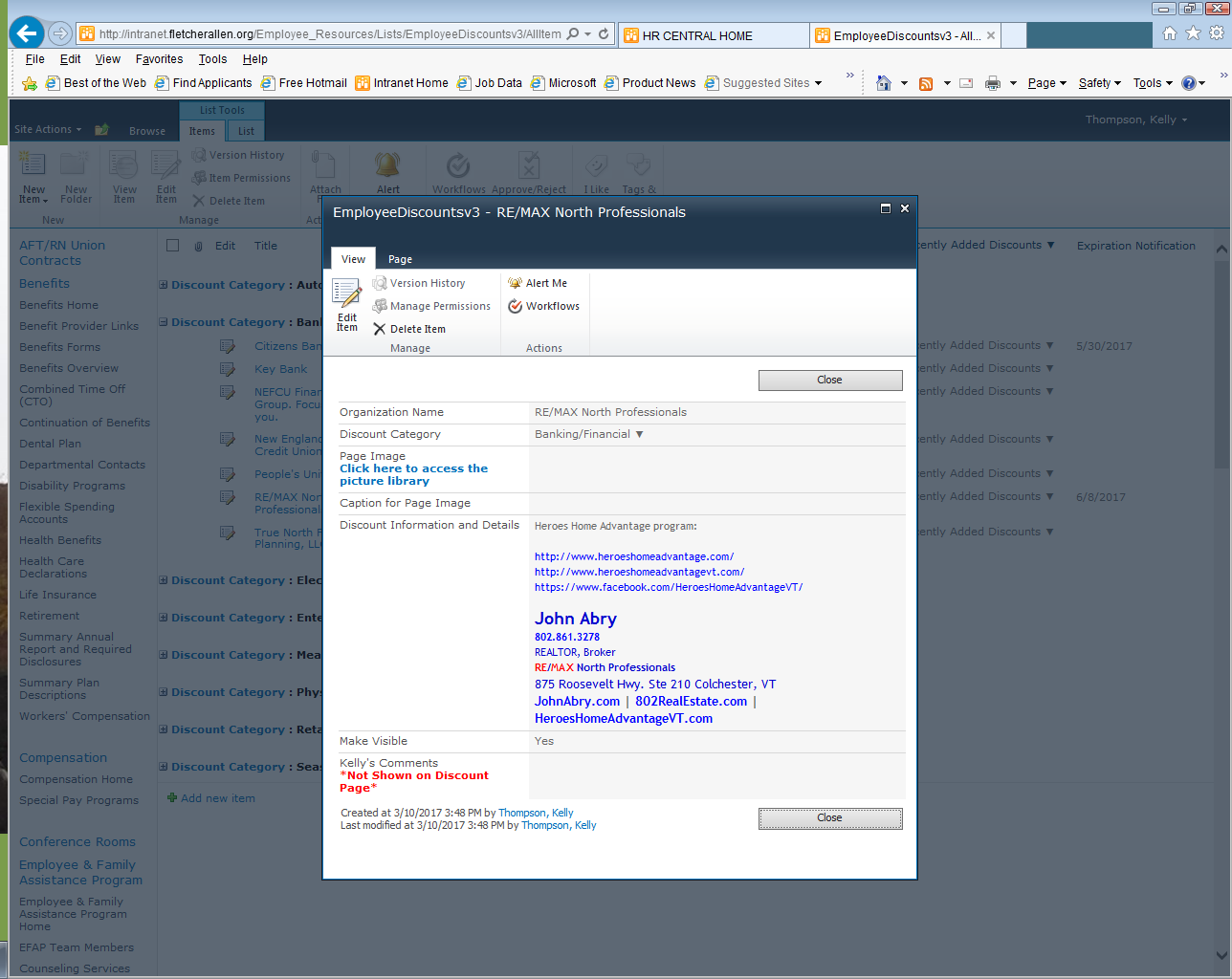Click Alert Me in the dialog
This screenshot has height=979, width=1232.
coord(537,283)
